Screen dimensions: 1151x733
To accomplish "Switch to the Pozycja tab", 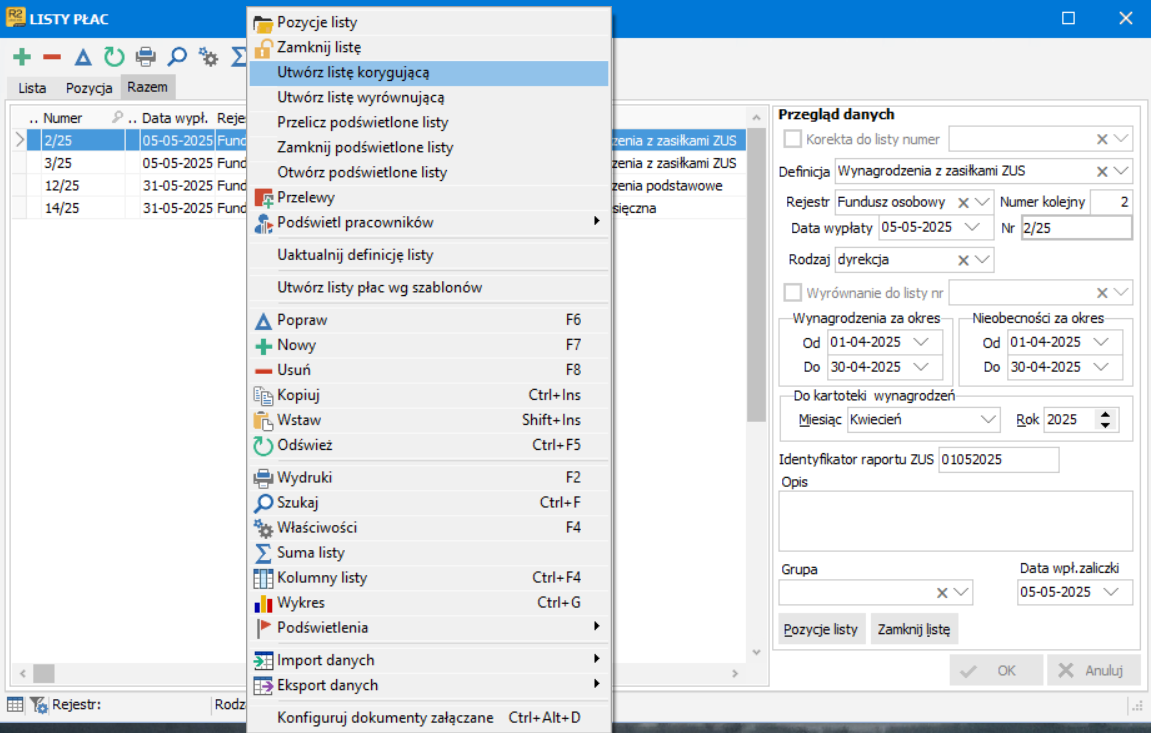I will coord(89,88).
